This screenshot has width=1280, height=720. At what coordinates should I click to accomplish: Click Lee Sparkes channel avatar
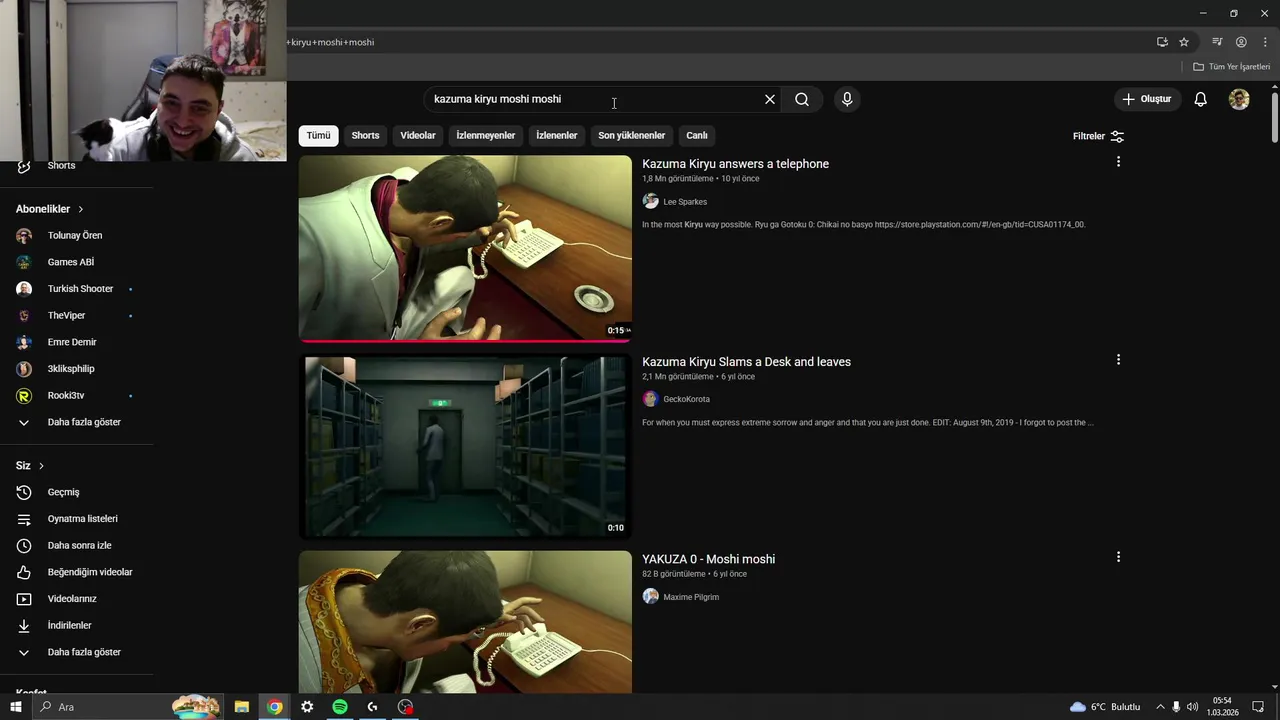click(651, 201)
